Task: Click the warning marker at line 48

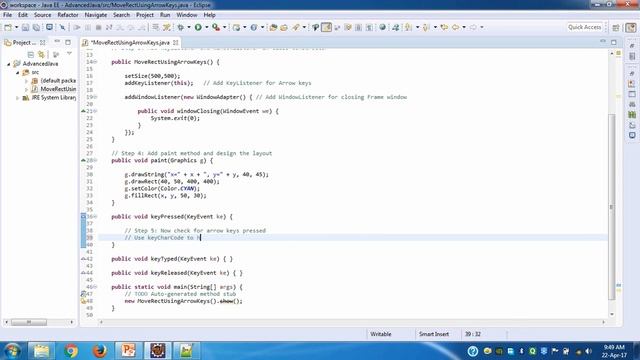Action: point(83,301)
